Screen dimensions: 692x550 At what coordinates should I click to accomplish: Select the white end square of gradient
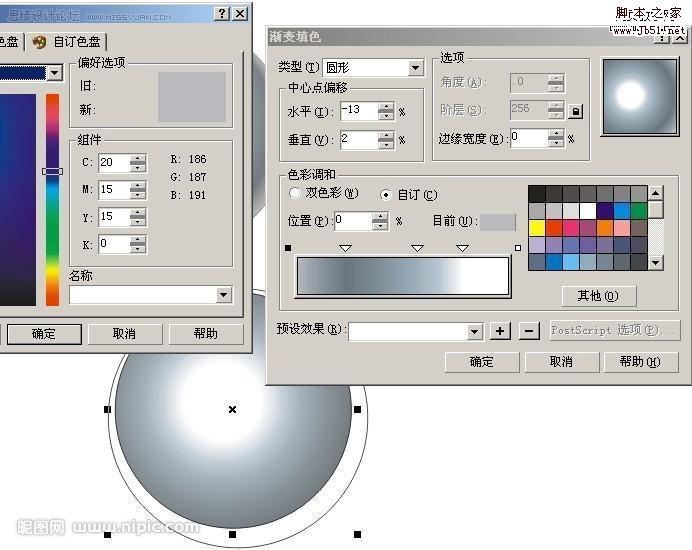click(x=518, y=248)
